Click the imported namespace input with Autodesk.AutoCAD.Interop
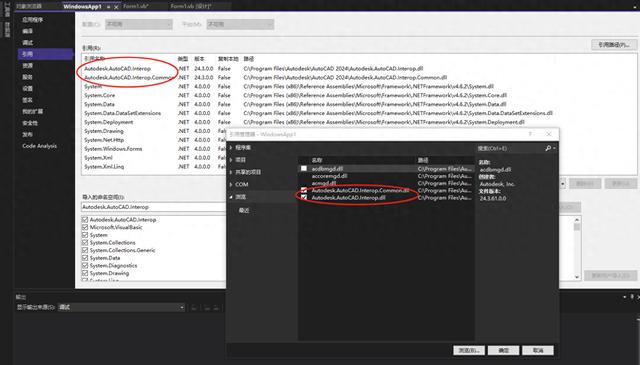 (x=153, y=207)
